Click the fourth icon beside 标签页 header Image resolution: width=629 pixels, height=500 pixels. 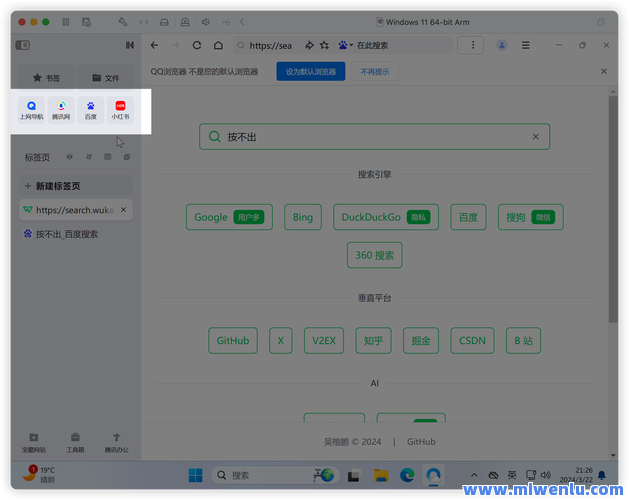pos(127,157)
